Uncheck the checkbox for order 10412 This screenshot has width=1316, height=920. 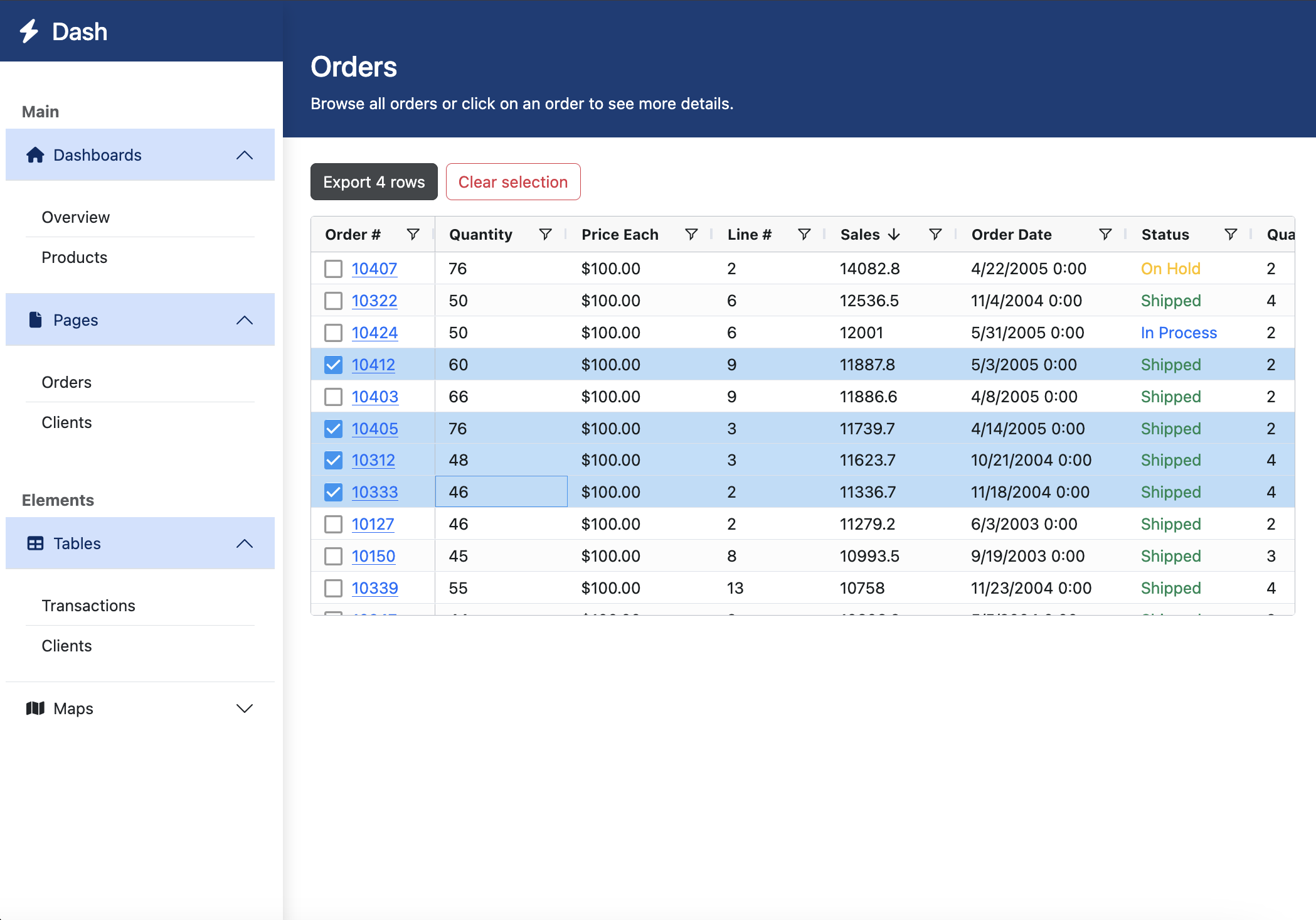[x=333, y=365]
